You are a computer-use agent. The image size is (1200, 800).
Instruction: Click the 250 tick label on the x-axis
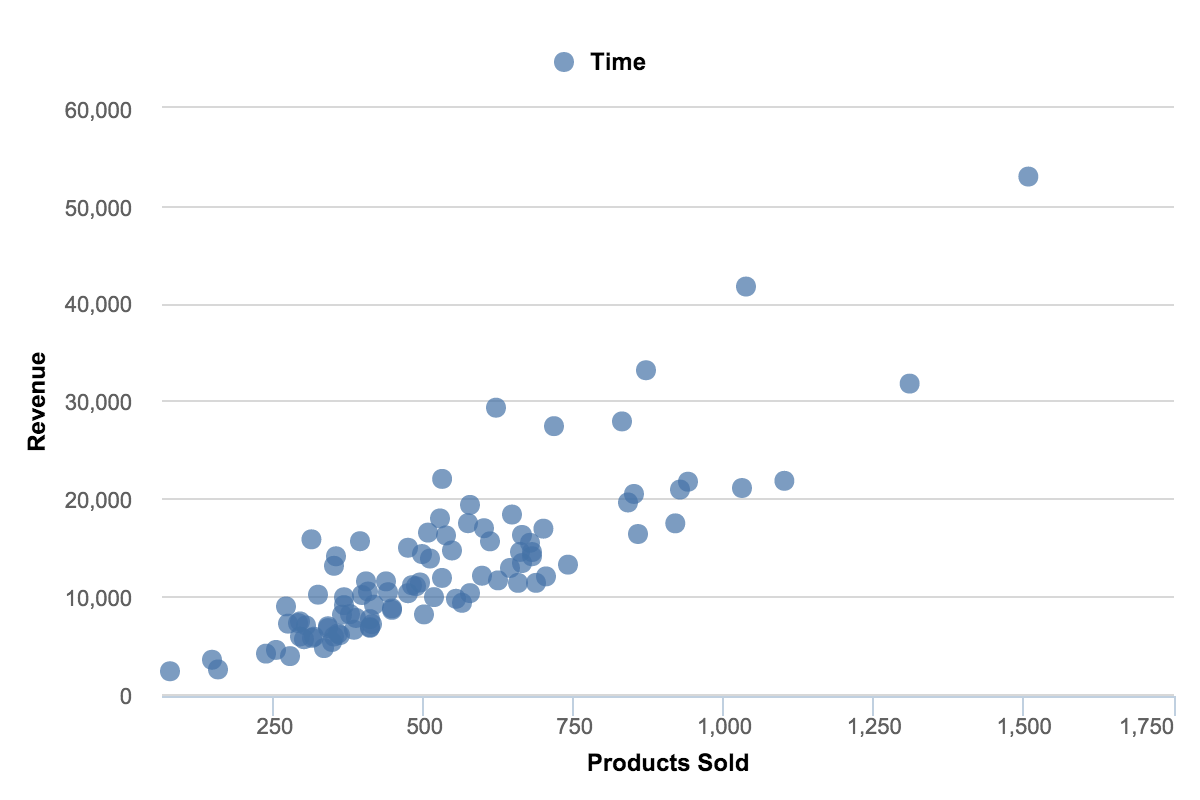(x=274, y=724)
